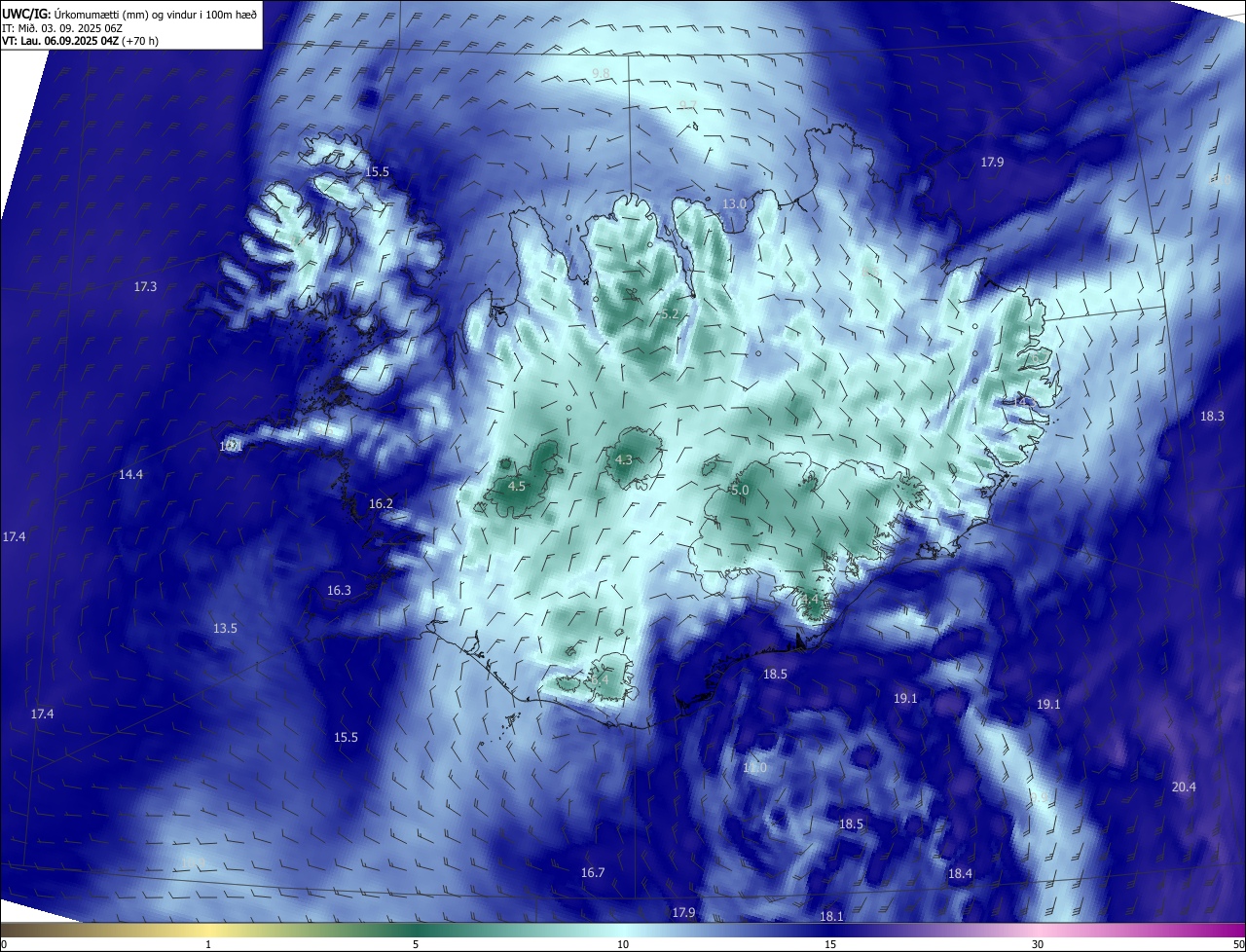Click the 11.0 value south of Iceland
This screenshot has height=952, width=1246.
[x=755, y=768]
